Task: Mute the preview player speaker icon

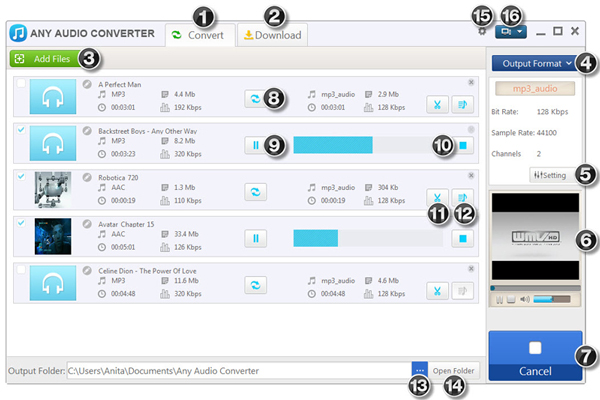Action: pos(524,299)
